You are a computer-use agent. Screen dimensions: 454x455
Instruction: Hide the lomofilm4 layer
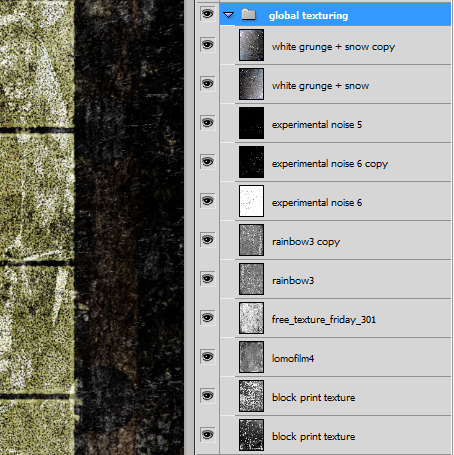pyautogui.click(x=208, y=357)
